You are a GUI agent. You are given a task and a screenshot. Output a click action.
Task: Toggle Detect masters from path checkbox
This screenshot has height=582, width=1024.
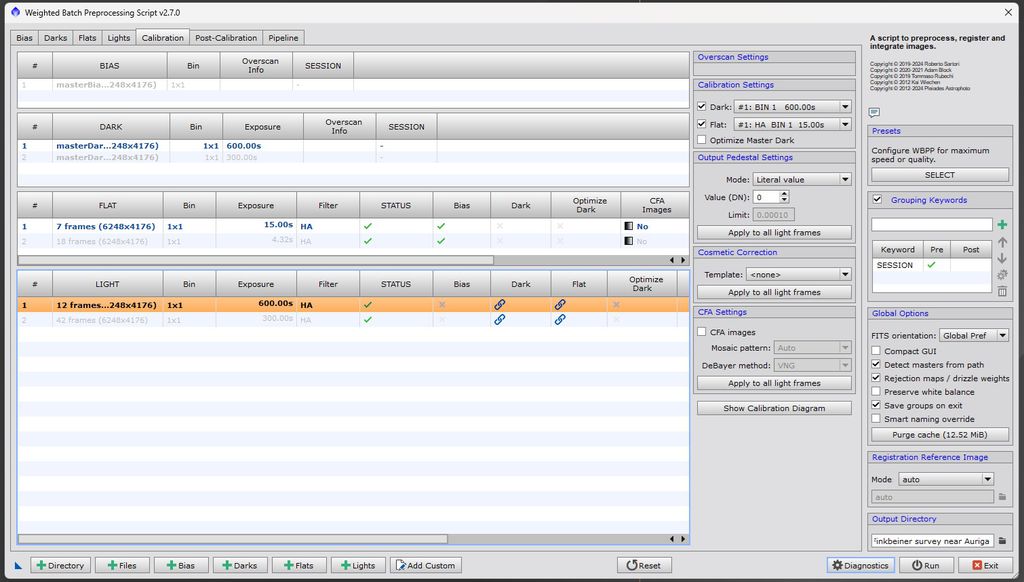tap(876, 364)
